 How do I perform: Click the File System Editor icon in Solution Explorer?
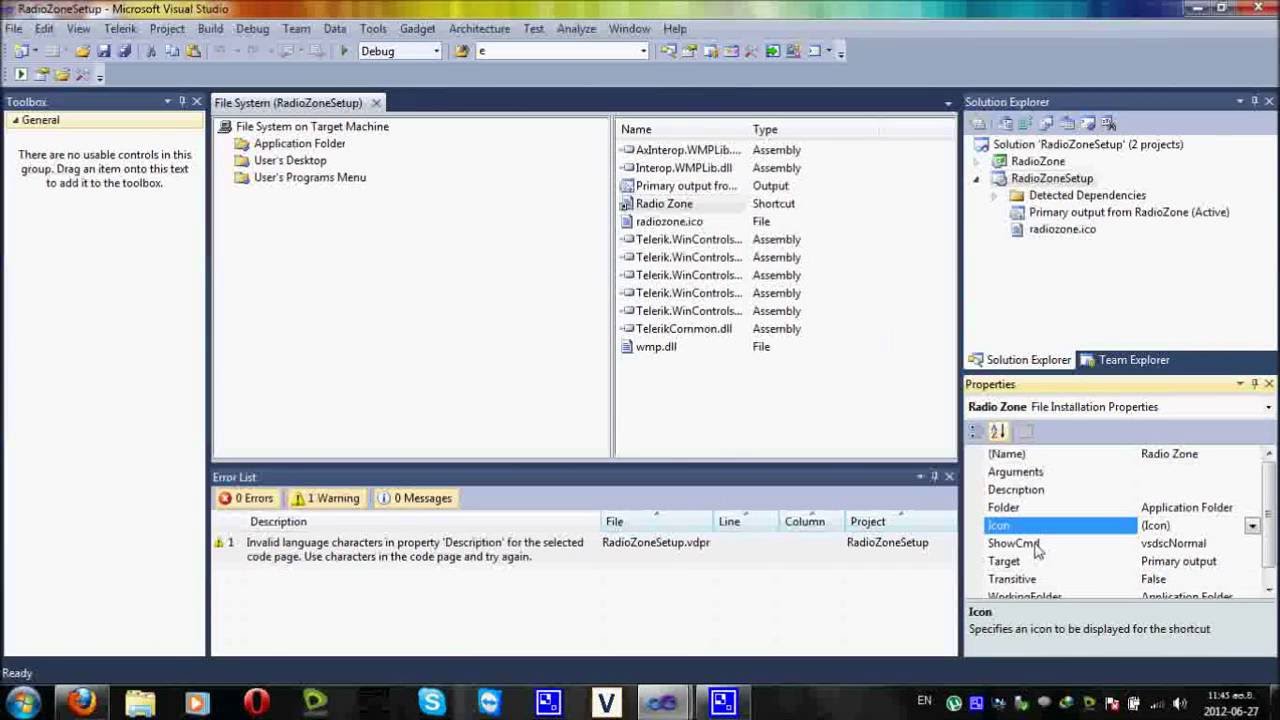coord(1005,123)
